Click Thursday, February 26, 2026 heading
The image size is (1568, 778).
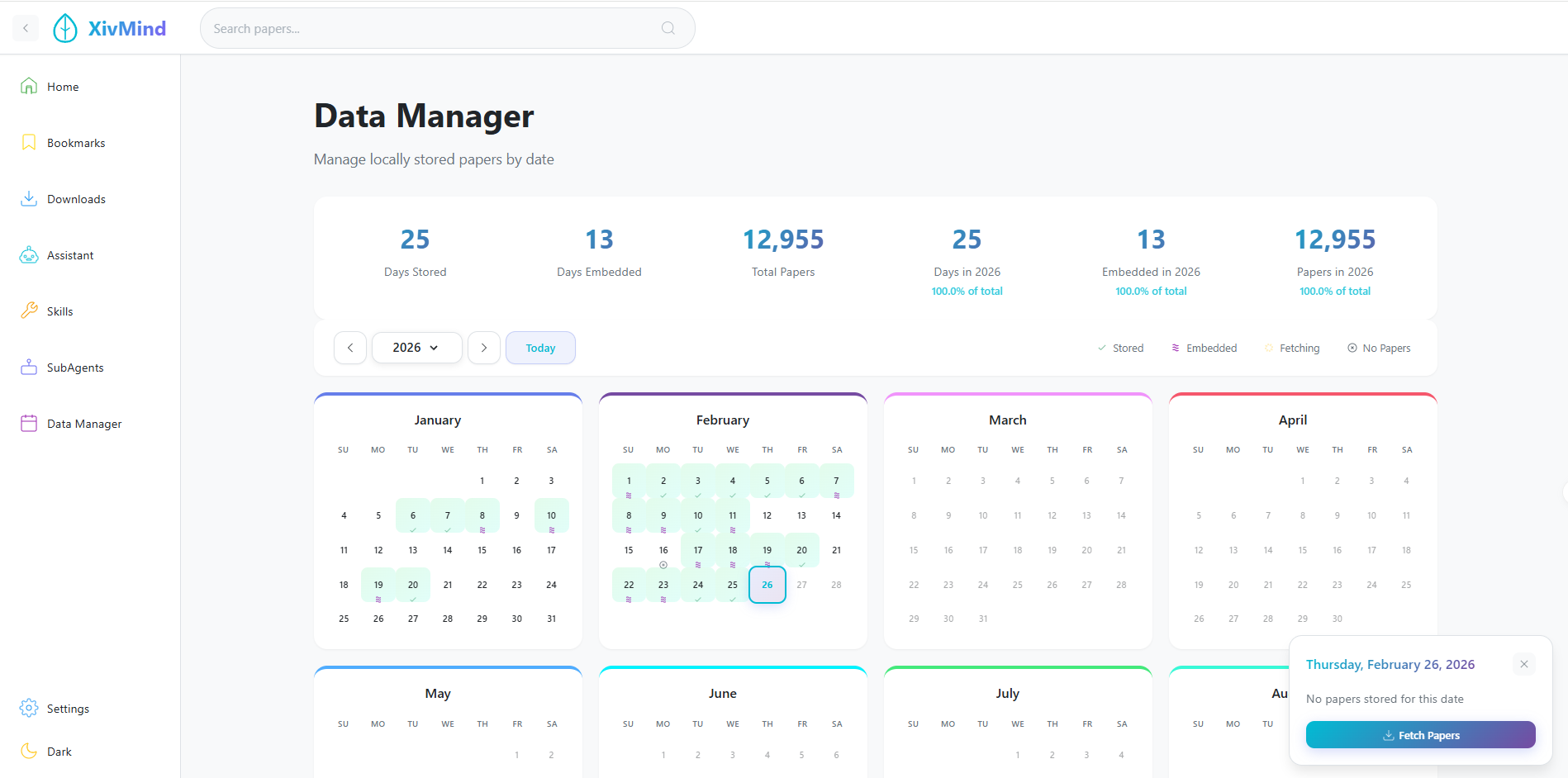pos(1390,664)
